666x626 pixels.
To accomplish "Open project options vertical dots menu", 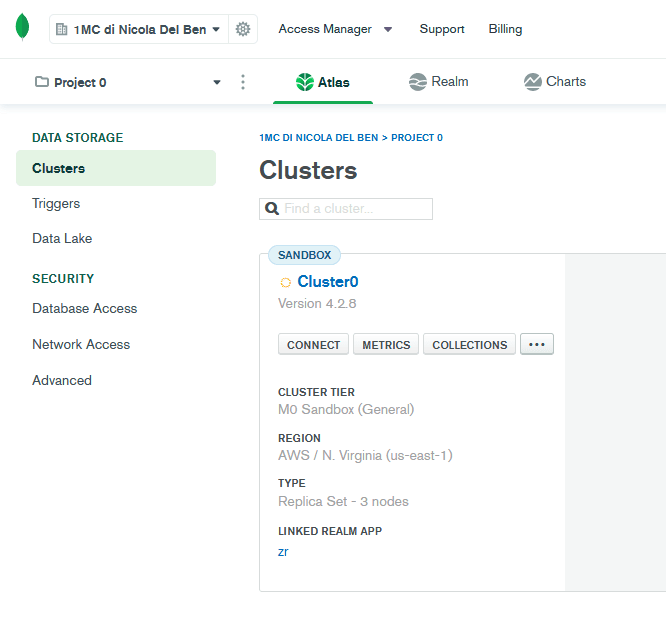I will [243, 82].
